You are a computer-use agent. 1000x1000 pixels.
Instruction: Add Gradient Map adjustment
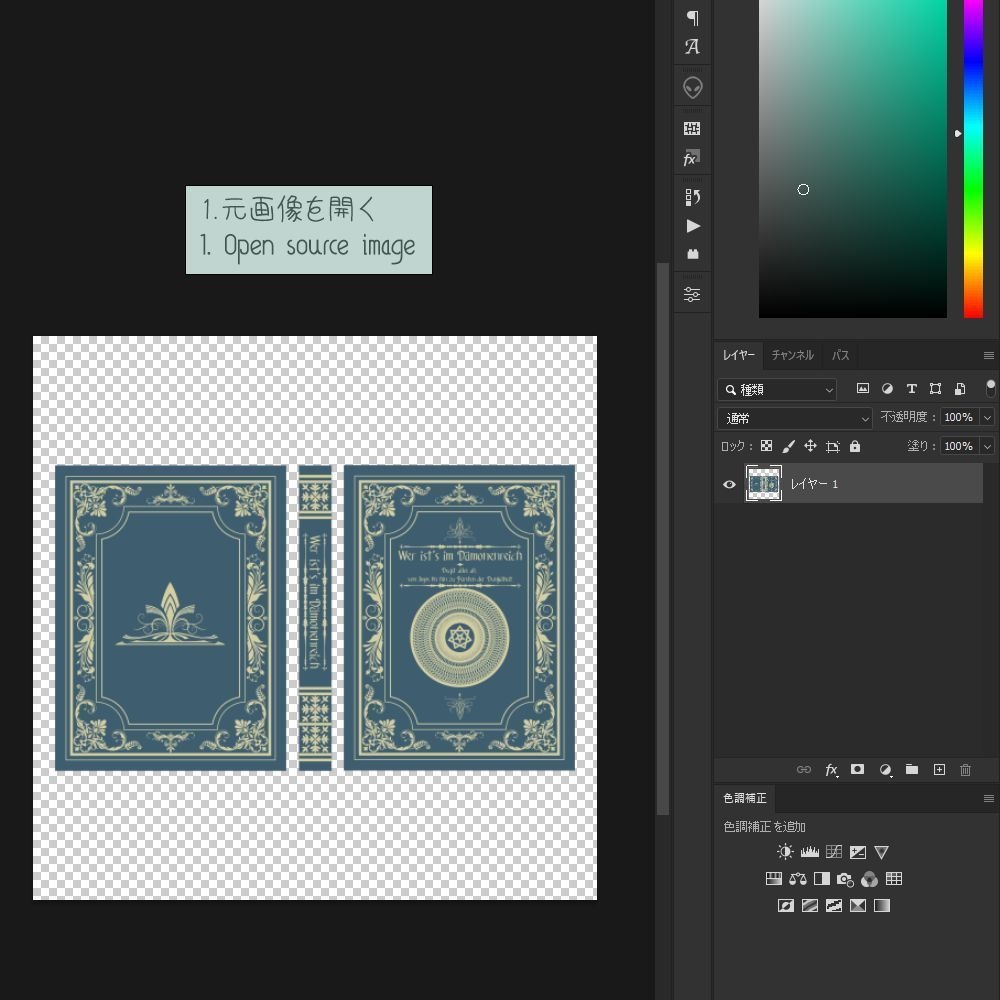[882, 906]
